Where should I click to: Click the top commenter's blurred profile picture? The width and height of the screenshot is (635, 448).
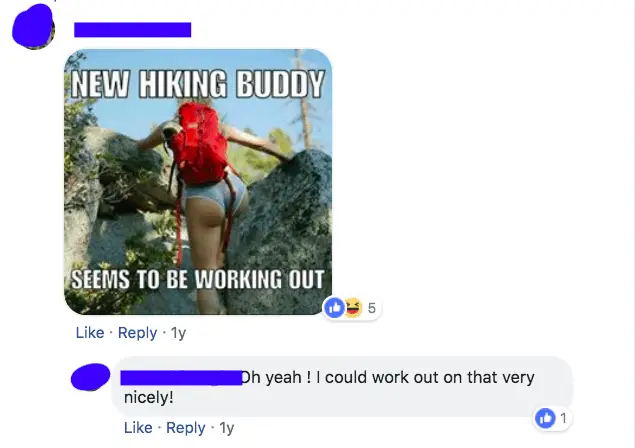[x=33, y=26]
